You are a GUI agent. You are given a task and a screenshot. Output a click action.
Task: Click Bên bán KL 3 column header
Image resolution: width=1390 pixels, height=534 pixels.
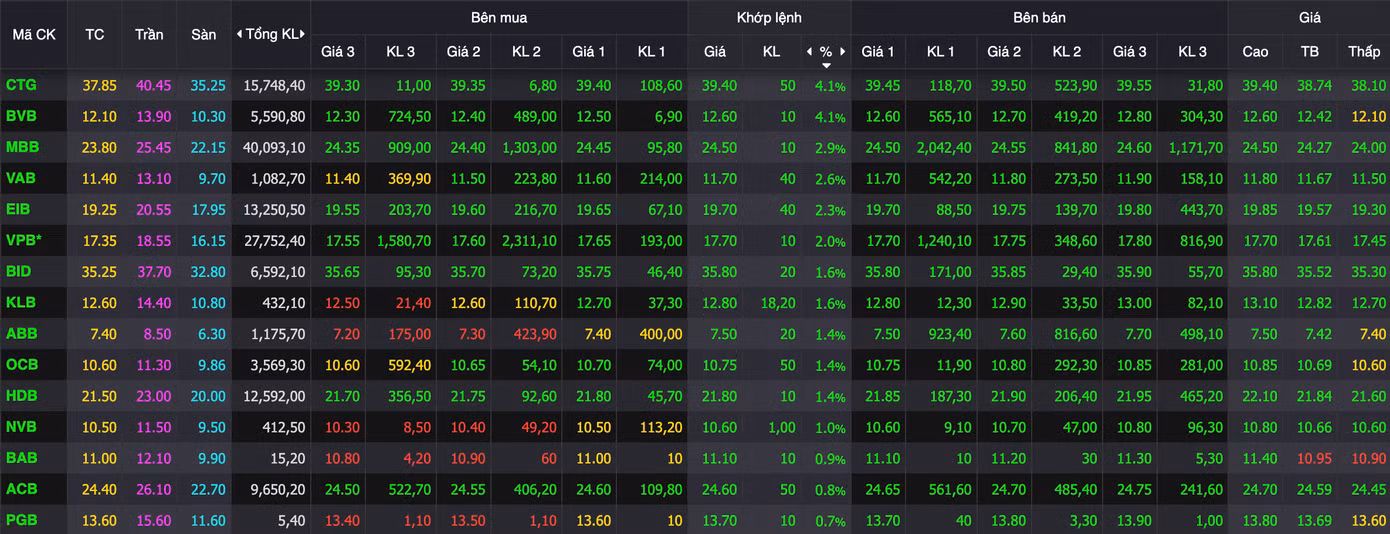coord(1192,51)
